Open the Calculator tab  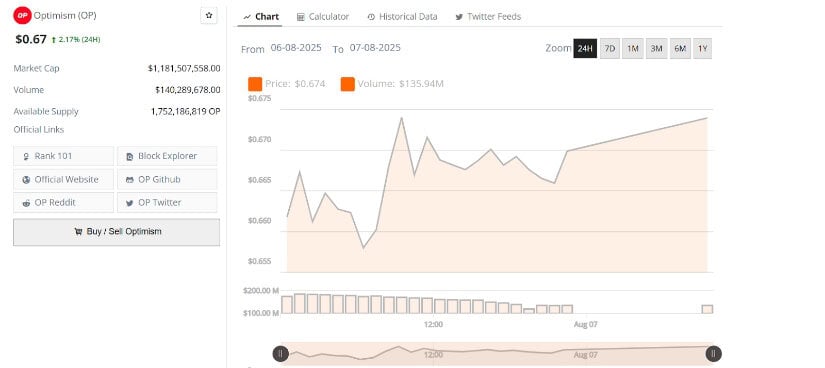click(x=323, y=17)
